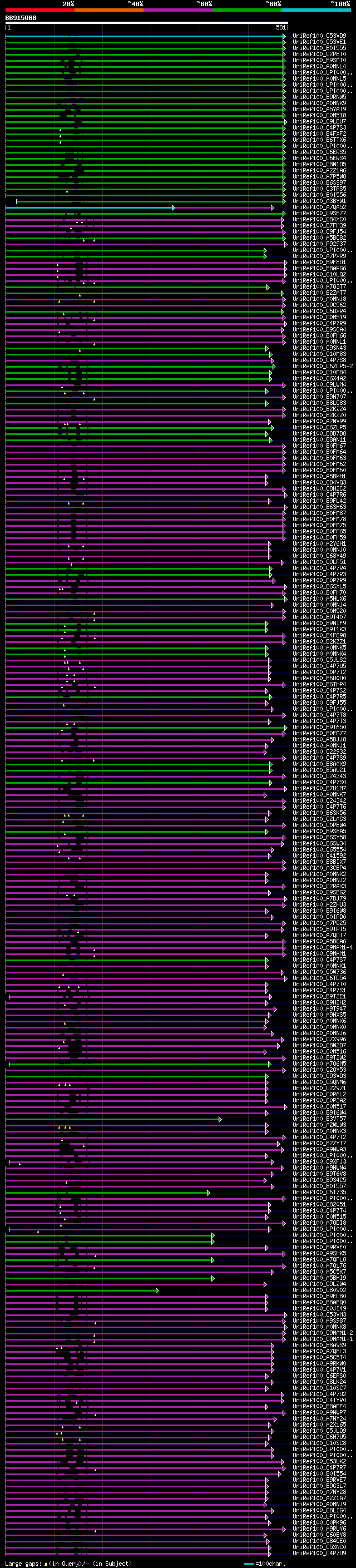The image size is (356, 1568).
Task: Click the UniRef100_C5XNC0 label
Action: pos(319,1547)
